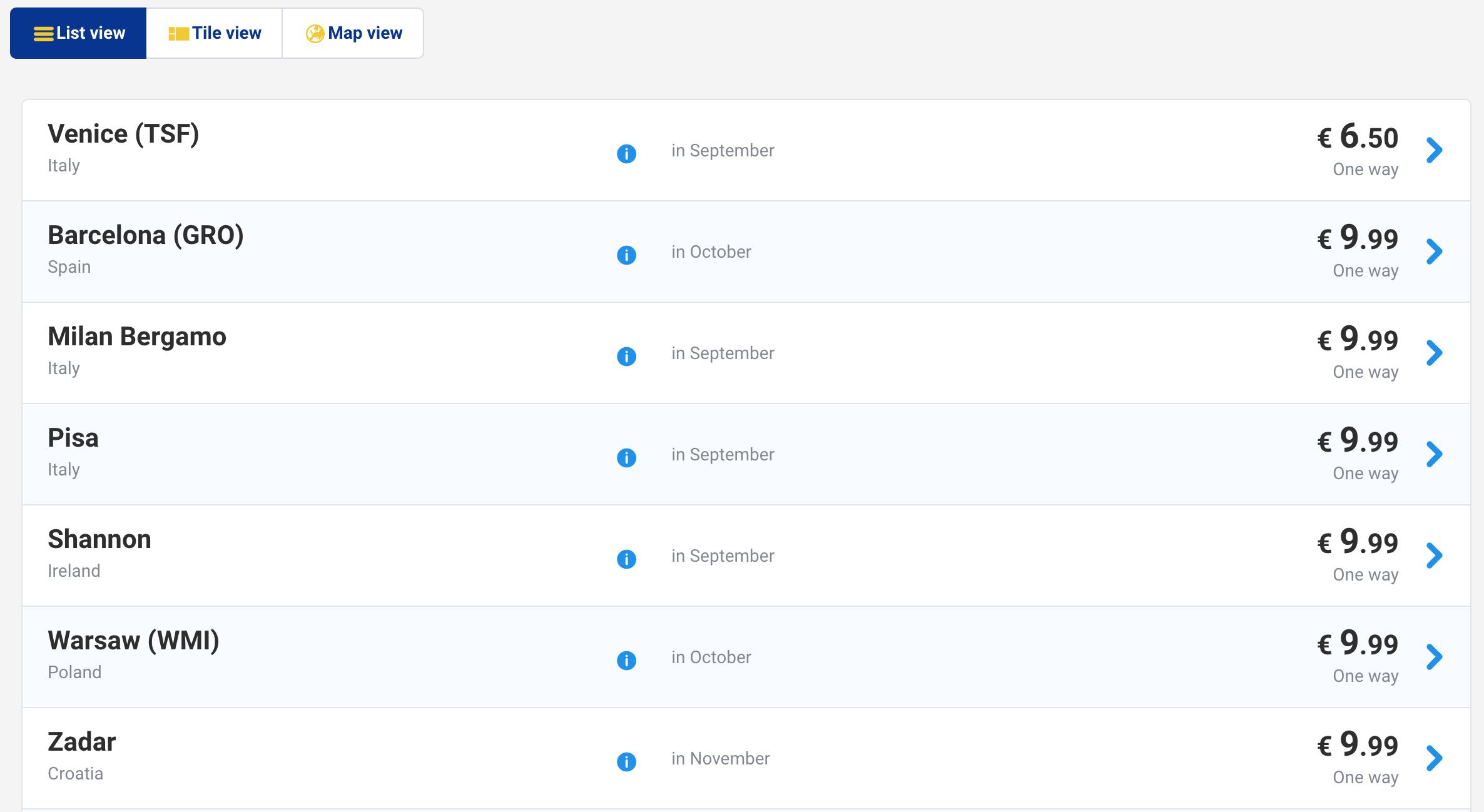Open the Map view tab

353,33
